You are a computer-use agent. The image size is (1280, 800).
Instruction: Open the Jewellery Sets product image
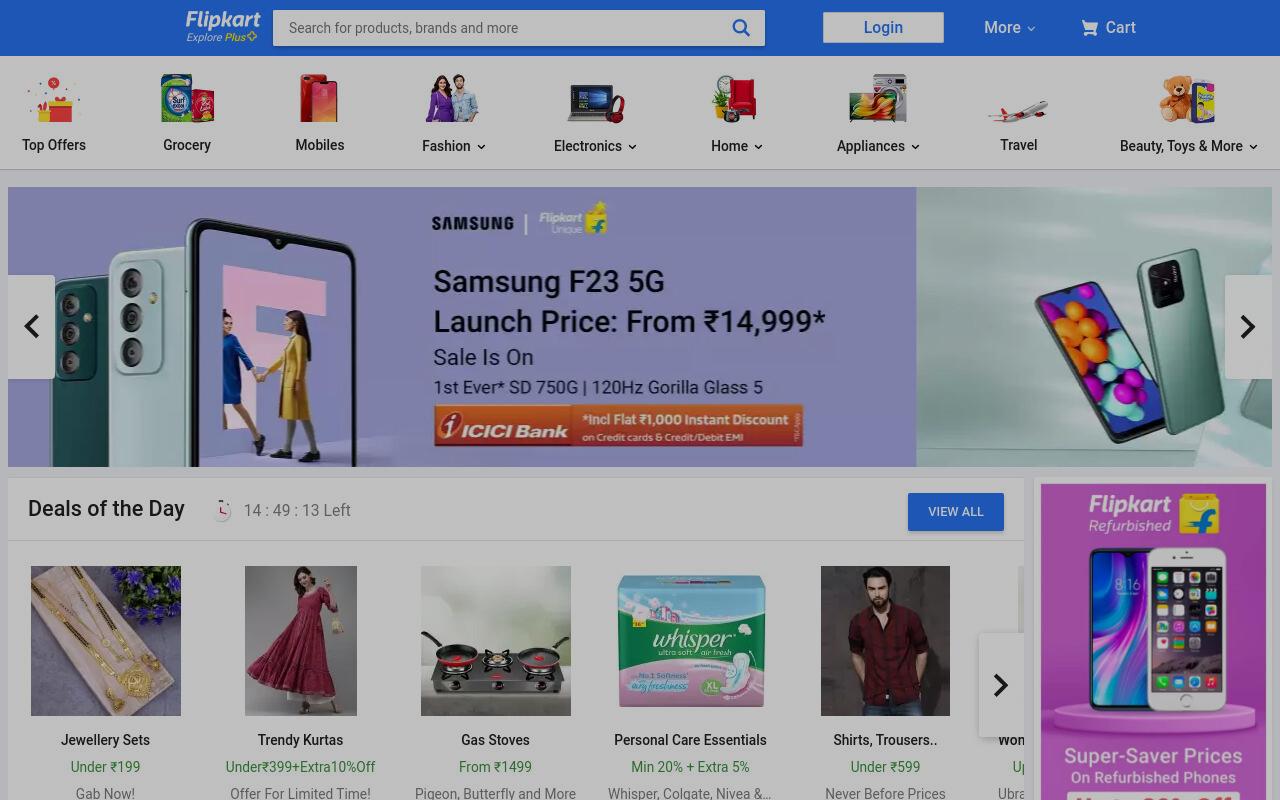(x=106, y=641)
